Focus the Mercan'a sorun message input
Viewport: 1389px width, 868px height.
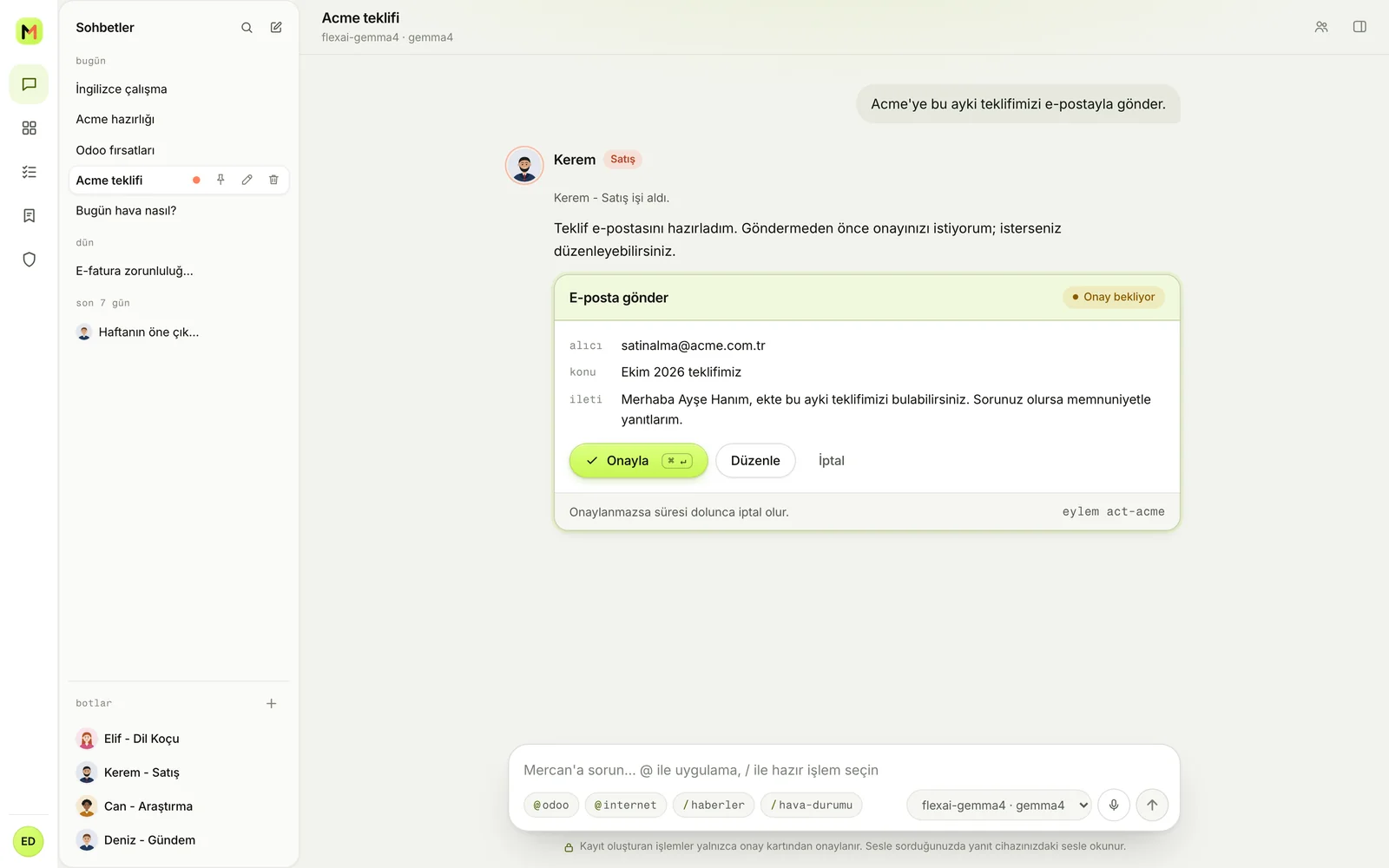point(844,770)
